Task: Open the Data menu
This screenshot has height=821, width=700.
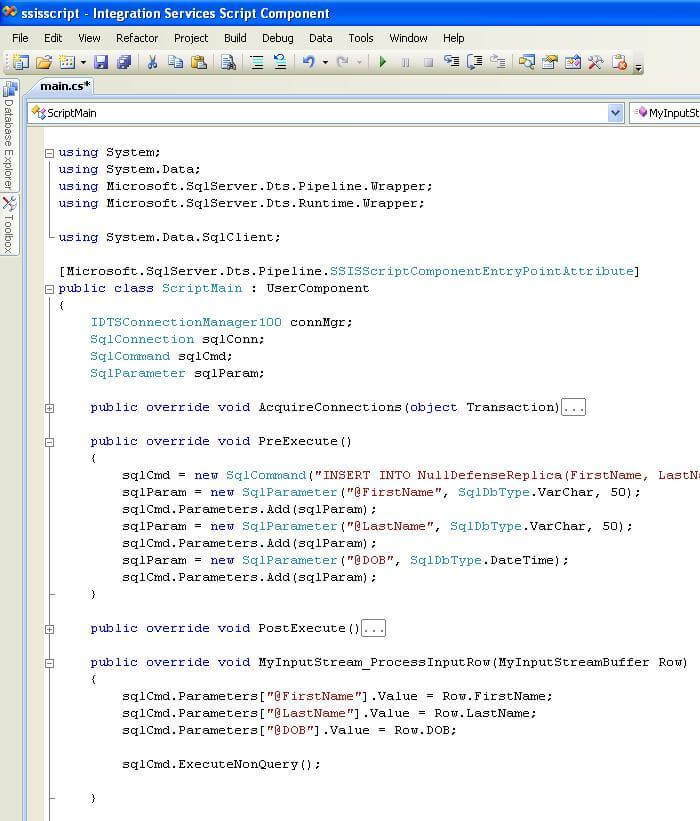Action: [320, 38]
